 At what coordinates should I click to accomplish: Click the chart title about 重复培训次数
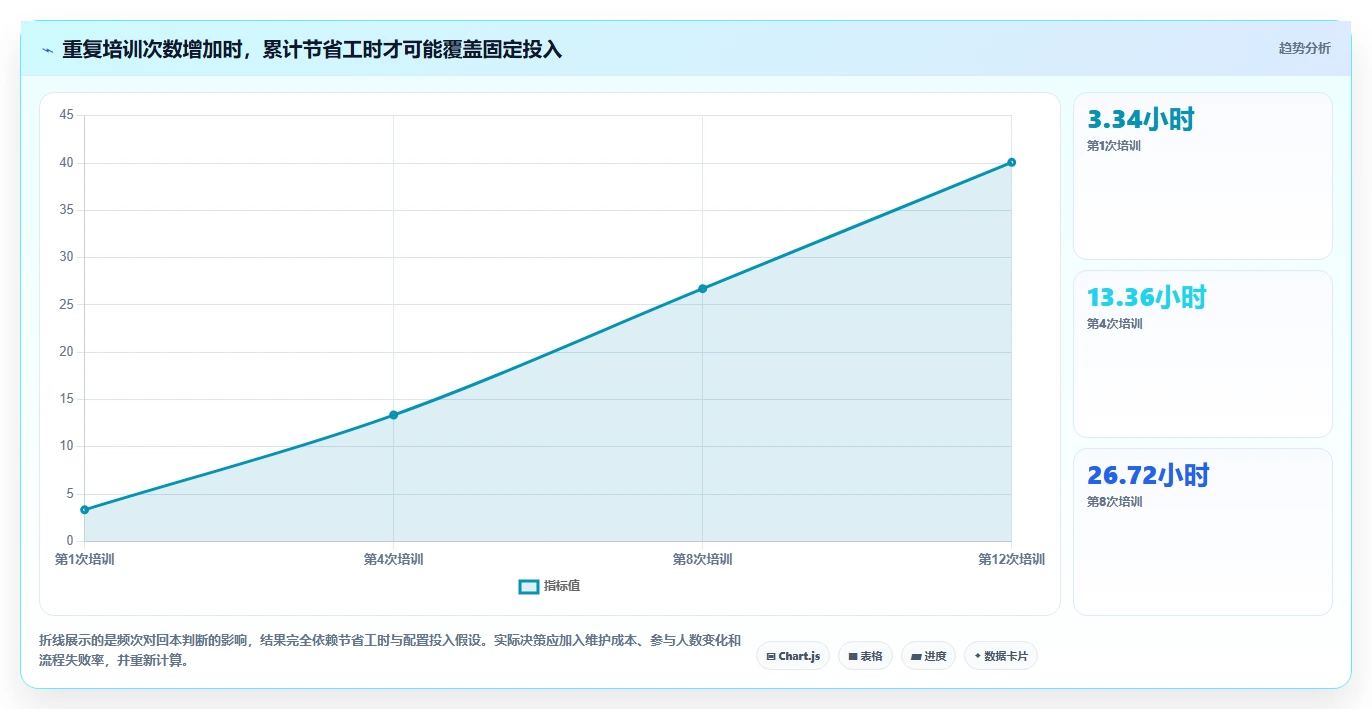point(312,50)
